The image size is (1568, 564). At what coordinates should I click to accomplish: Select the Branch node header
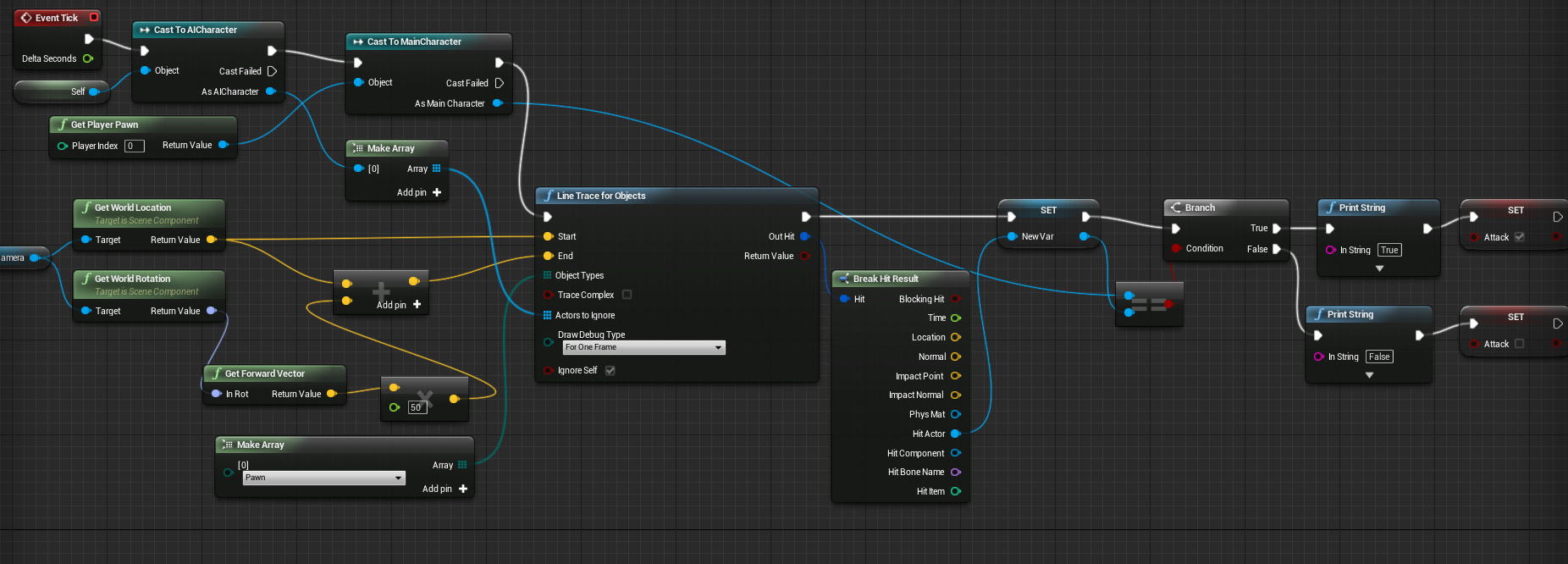click(x=1226, y=207)
